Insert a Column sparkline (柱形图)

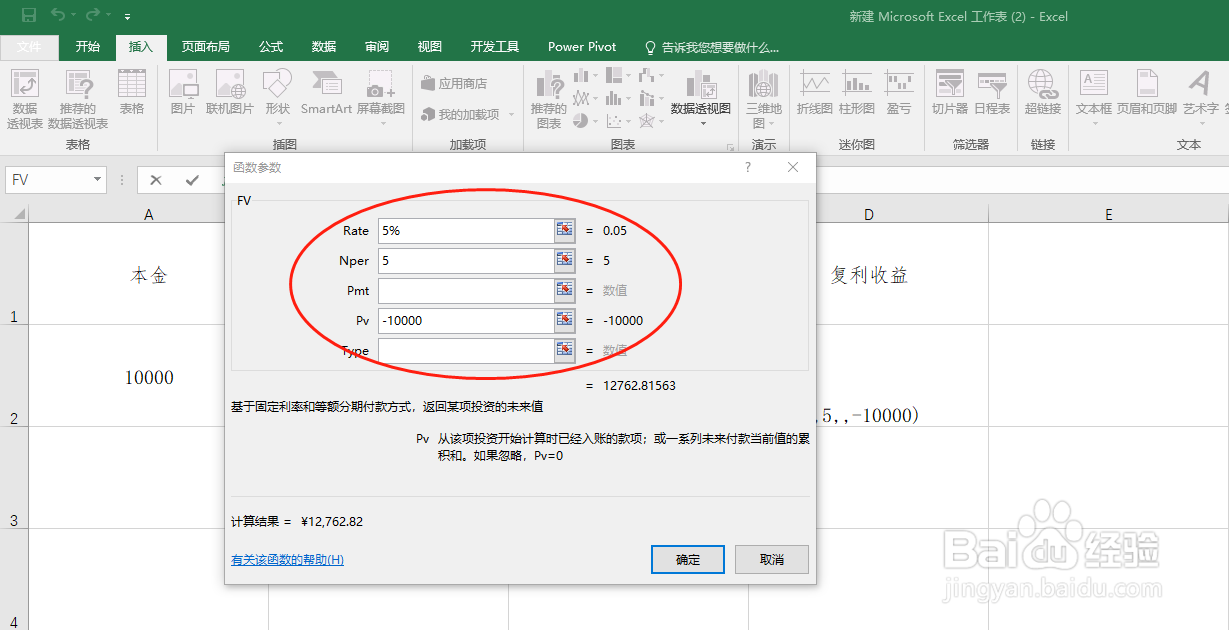click(x=857, y=93)
